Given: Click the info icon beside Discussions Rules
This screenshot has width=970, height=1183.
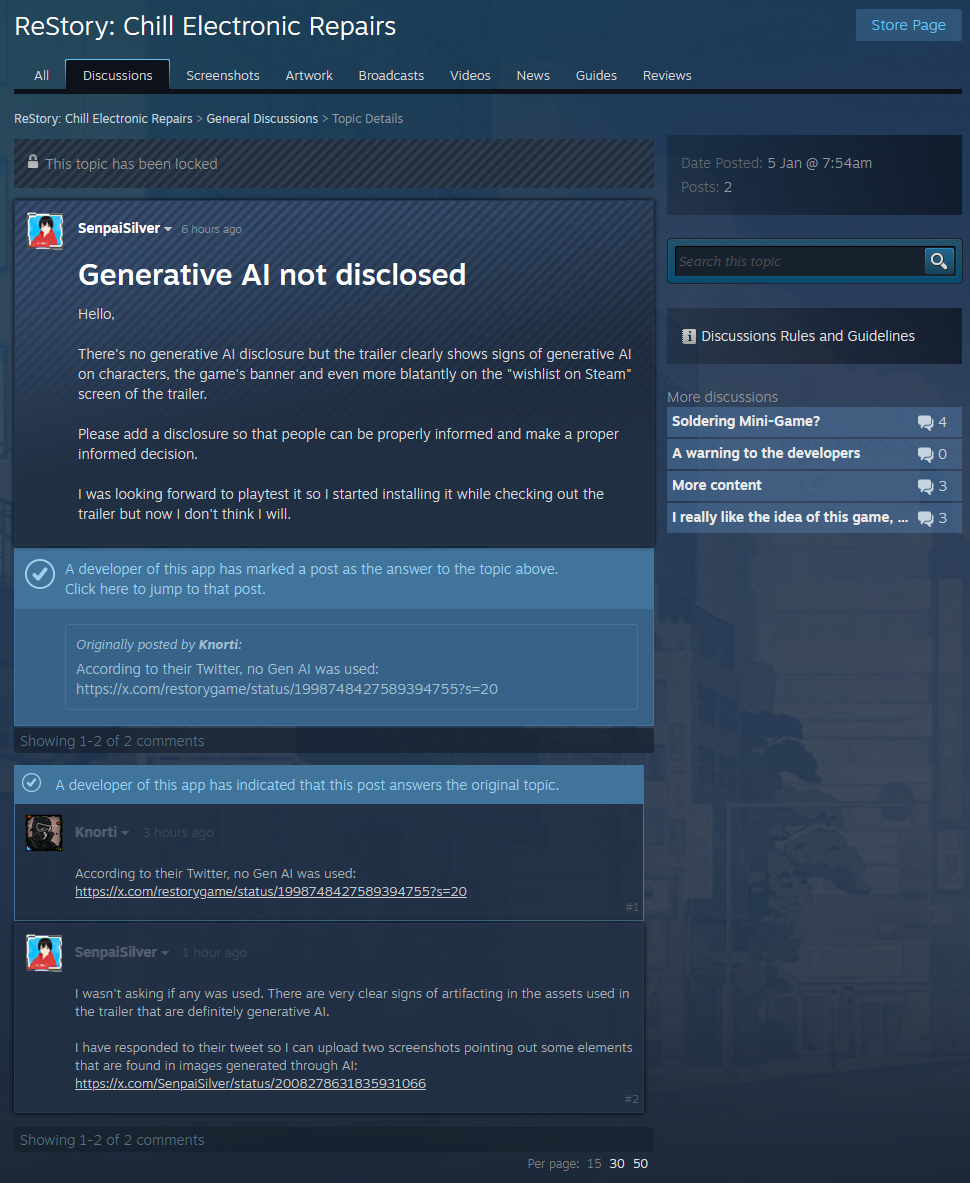Looking at the screenshot, I should (688, 336).
